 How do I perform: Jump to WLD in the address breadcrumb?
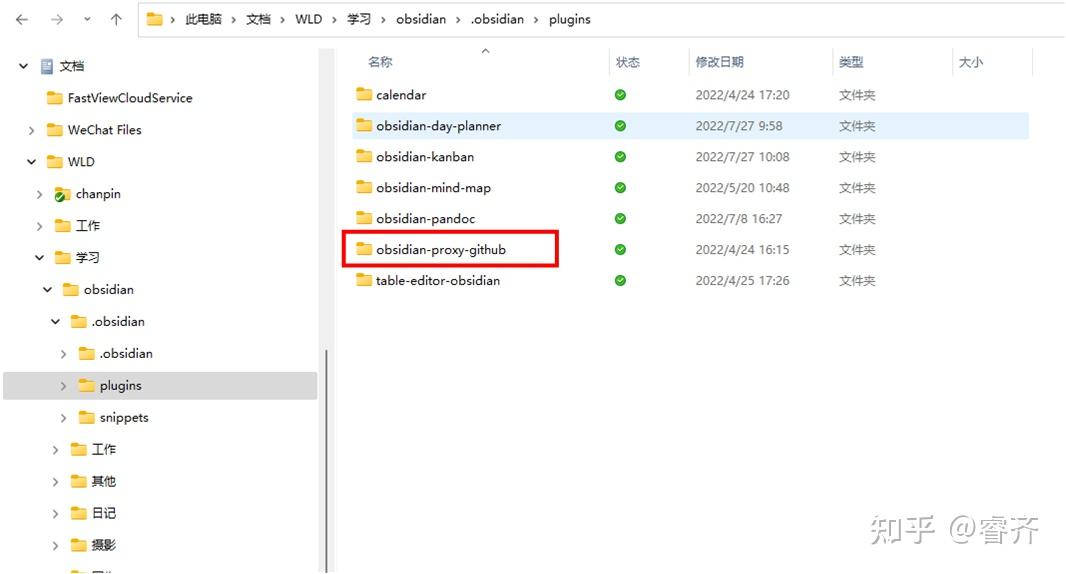(x=309, y=19)
